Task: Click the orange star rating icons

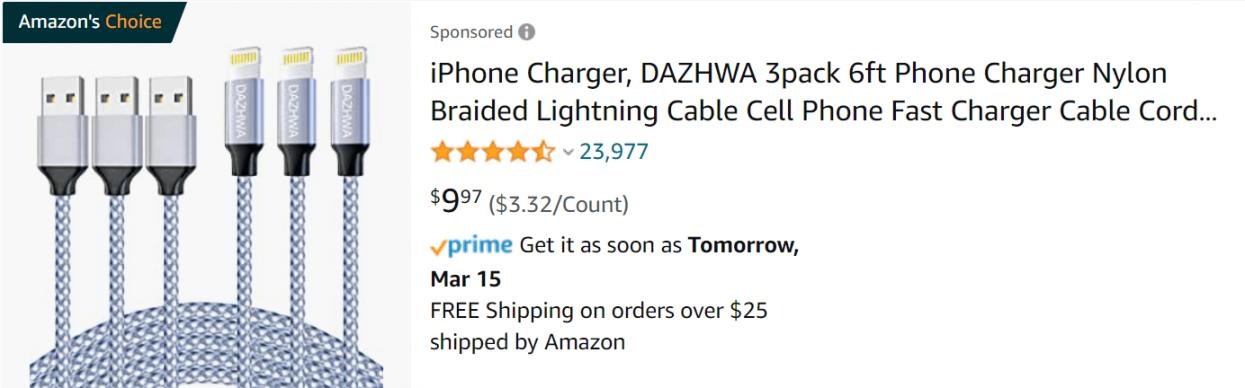Action: (x=492, y=152)
